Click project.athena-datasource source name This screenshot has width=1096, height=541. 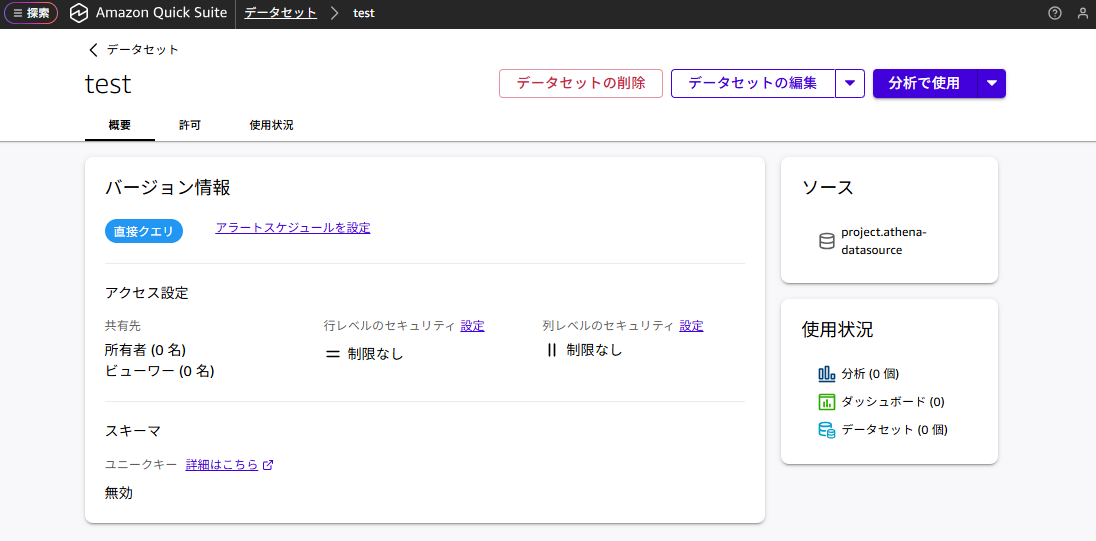click(884, 241)
